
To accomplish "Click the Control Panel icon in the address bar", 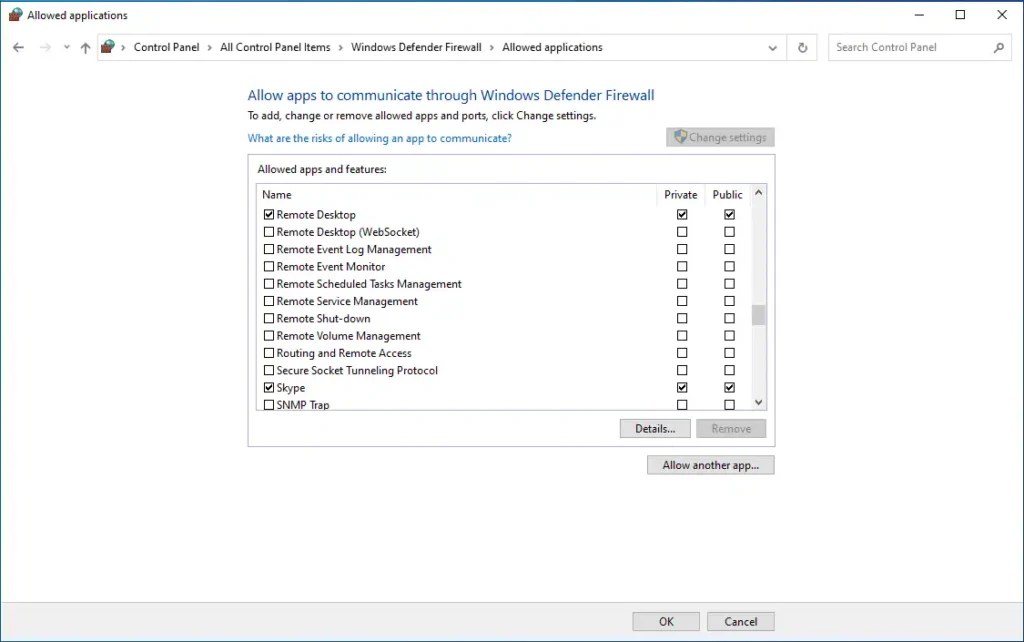I will click(x=108, y=46).
